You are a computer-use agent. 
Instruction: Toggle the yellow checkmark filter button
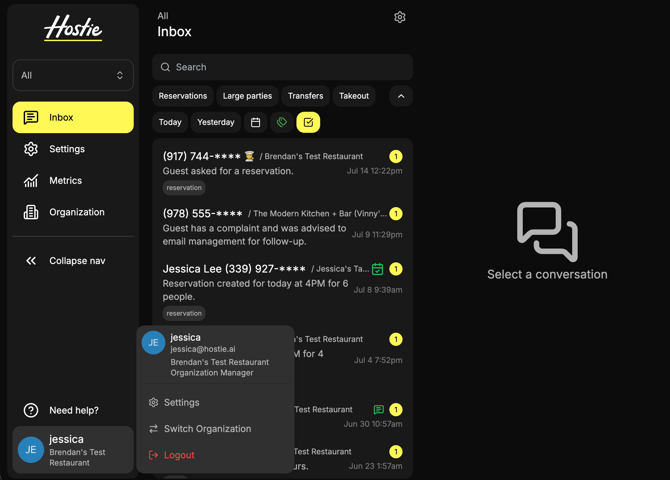click(308, 122)
